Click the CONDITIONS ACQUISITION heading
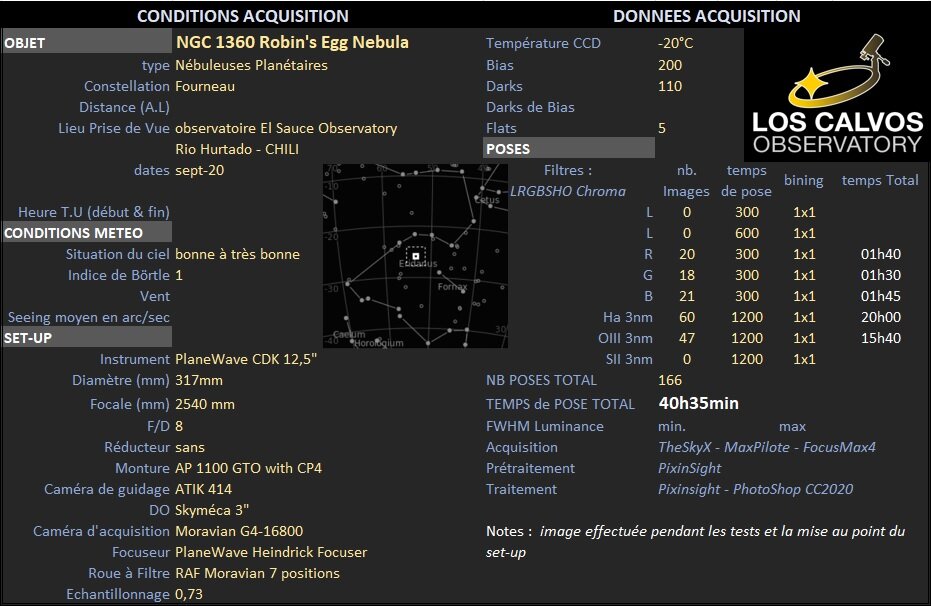This screenshot has height=606, width=931. point(243,16)
